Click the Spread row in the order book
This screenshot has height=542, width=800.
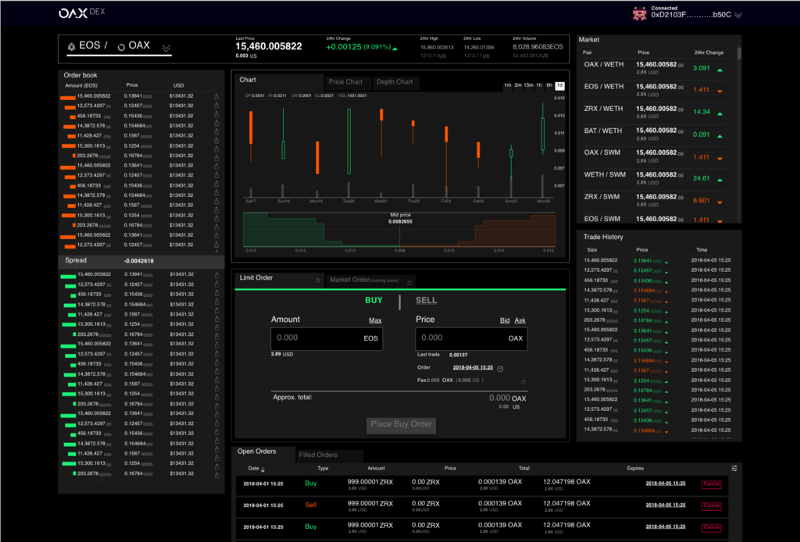pyautogui.click(x=141, y=261)
